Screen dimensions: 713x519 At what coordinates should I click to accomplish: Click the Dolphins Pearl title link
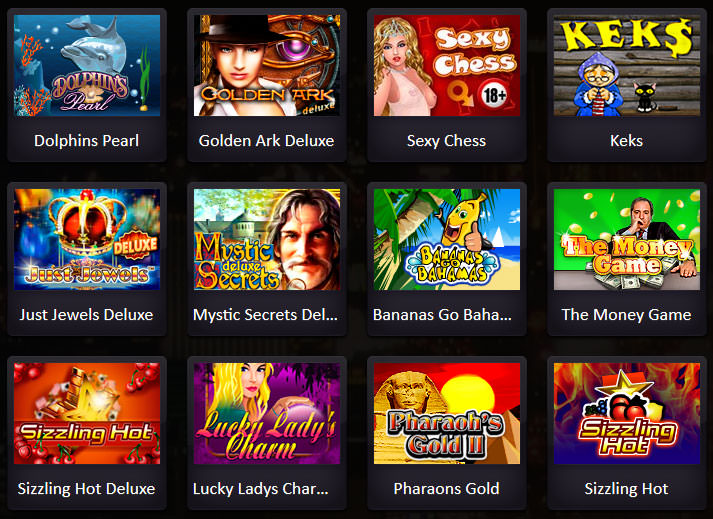(x=86, y=141)
